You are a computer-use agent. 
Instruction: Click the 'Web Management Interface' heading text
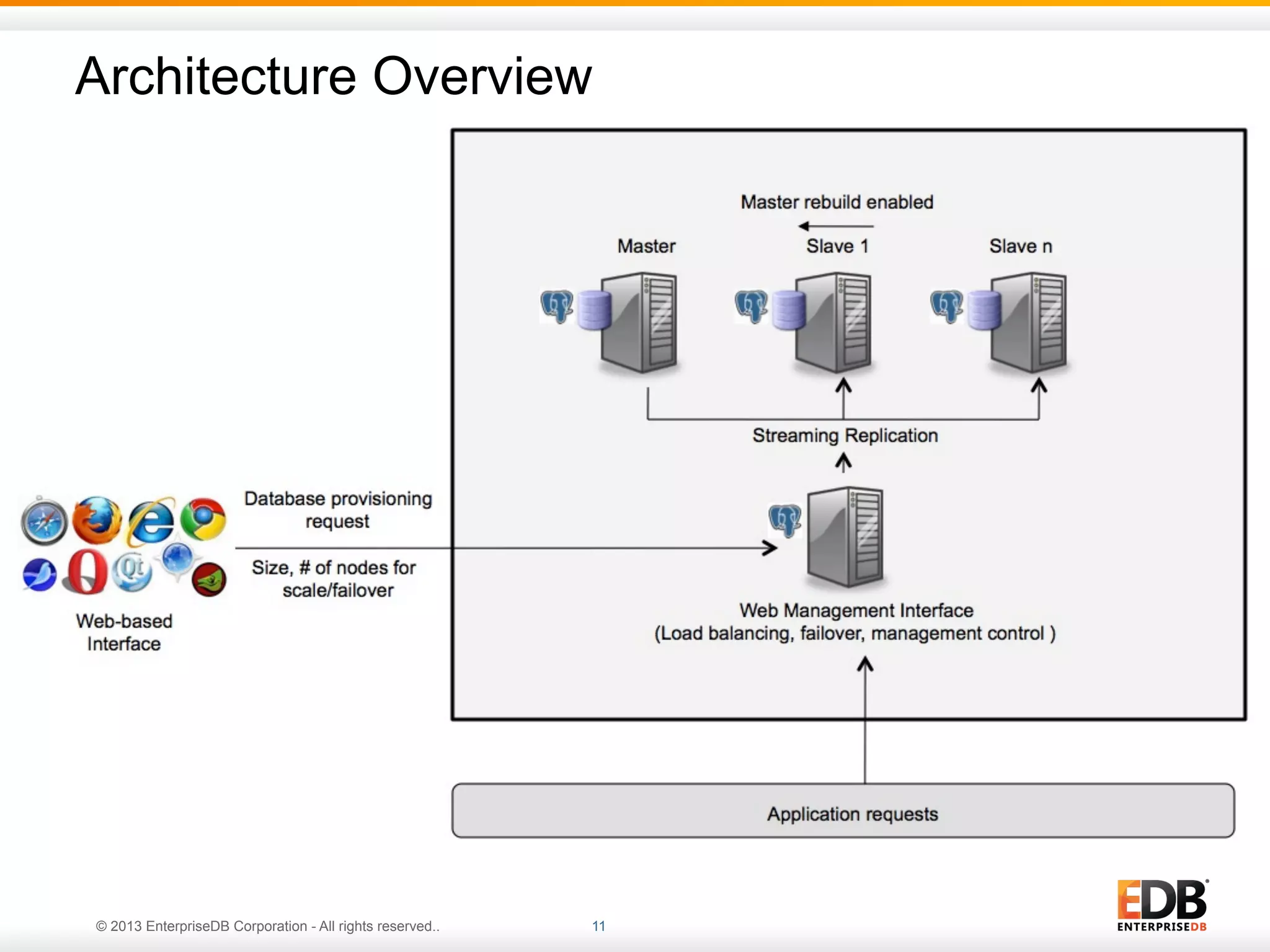[x=856, y=610]
